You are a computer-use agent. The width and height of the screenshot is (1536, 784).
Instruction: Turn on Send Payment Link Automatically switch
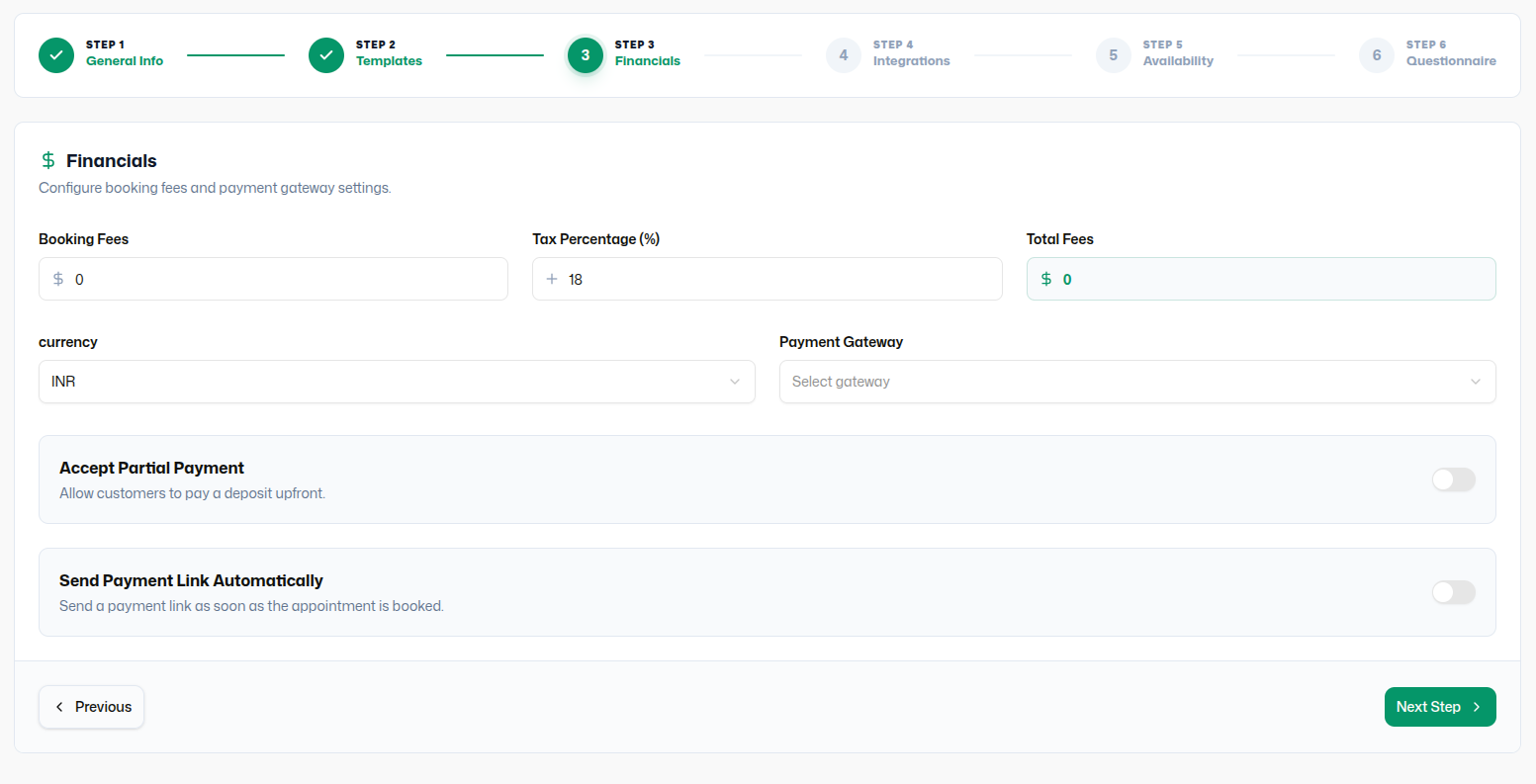coord(1454,592)
